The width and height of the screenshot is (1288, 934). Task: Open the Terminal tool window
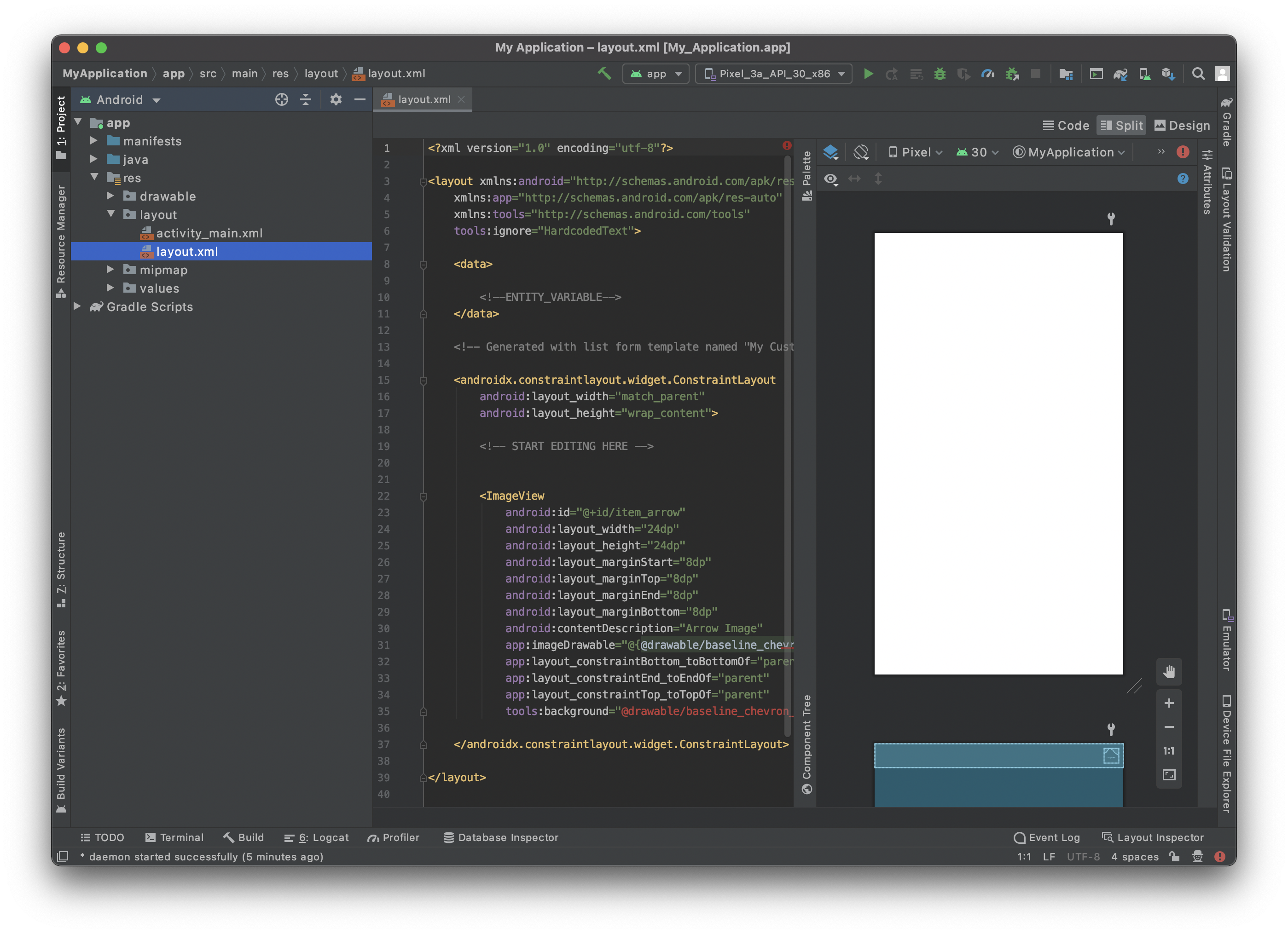[174, 837]
